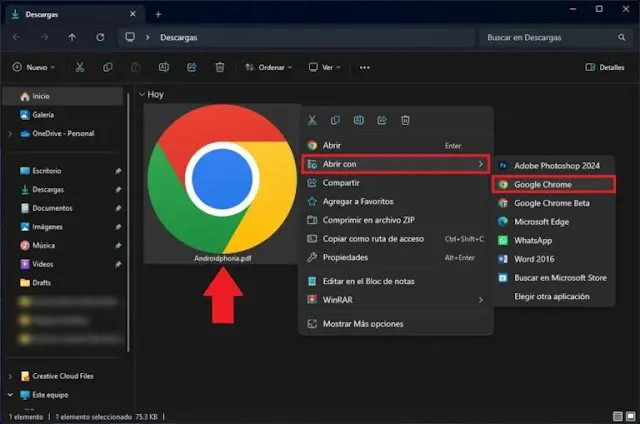Click the scissors Cut icon in the context menu
Screen dimensions: 640x424
pos(312,120)
